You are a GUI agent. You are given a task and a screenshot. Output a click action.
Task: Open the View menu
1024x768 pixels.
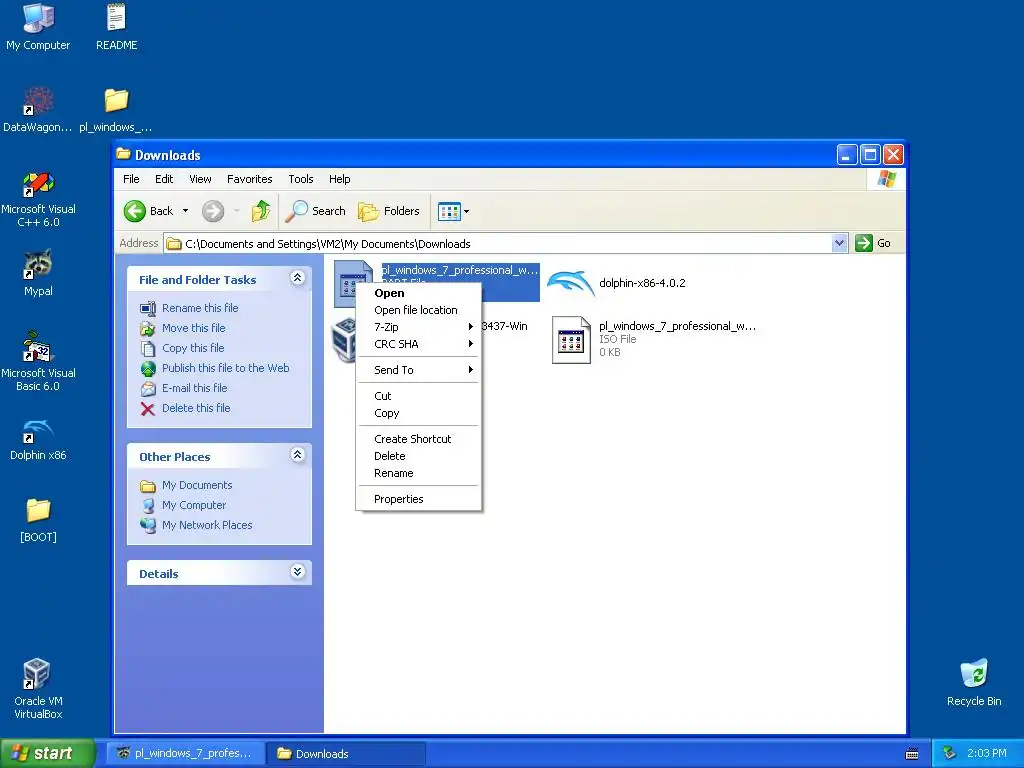tap(200, 179)
